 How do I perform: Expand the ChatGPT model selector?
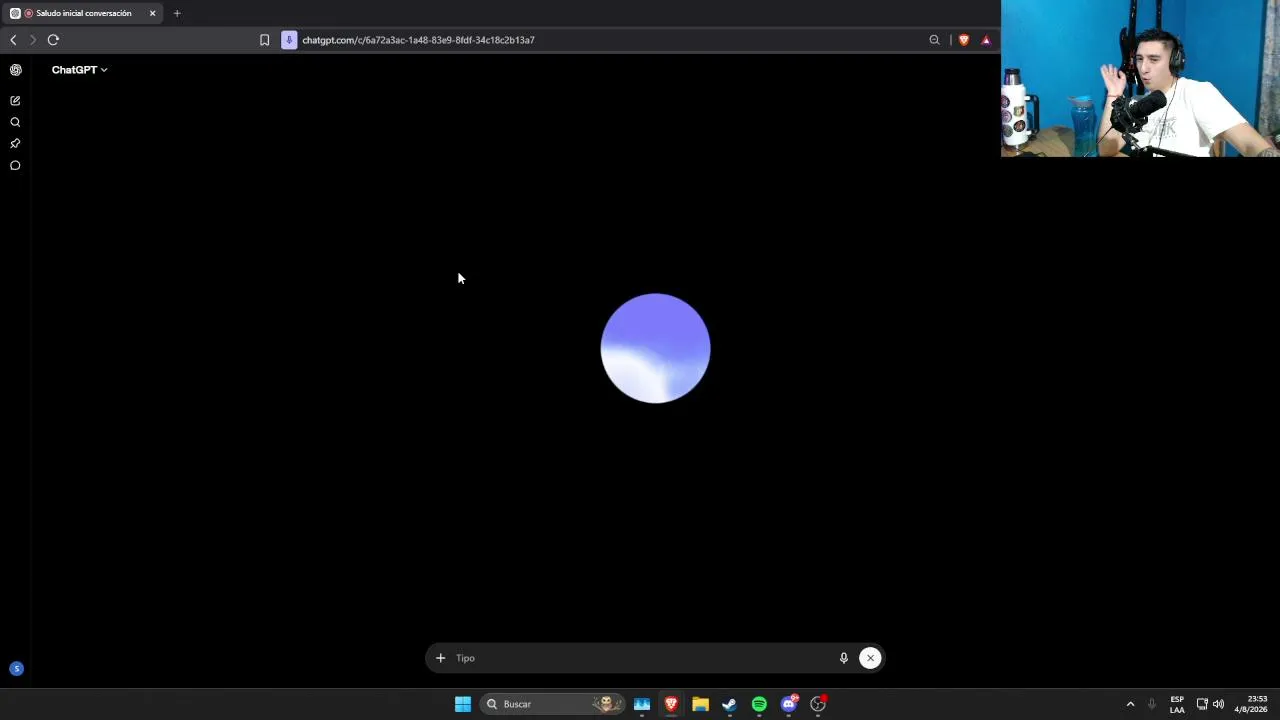(x=79, y=70)
